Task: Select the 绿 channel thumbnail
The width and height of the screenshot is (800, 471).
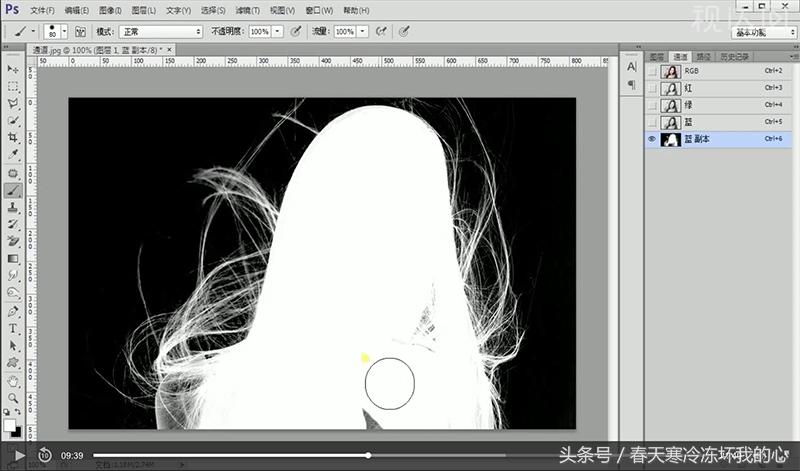Action: coord(673,105)
